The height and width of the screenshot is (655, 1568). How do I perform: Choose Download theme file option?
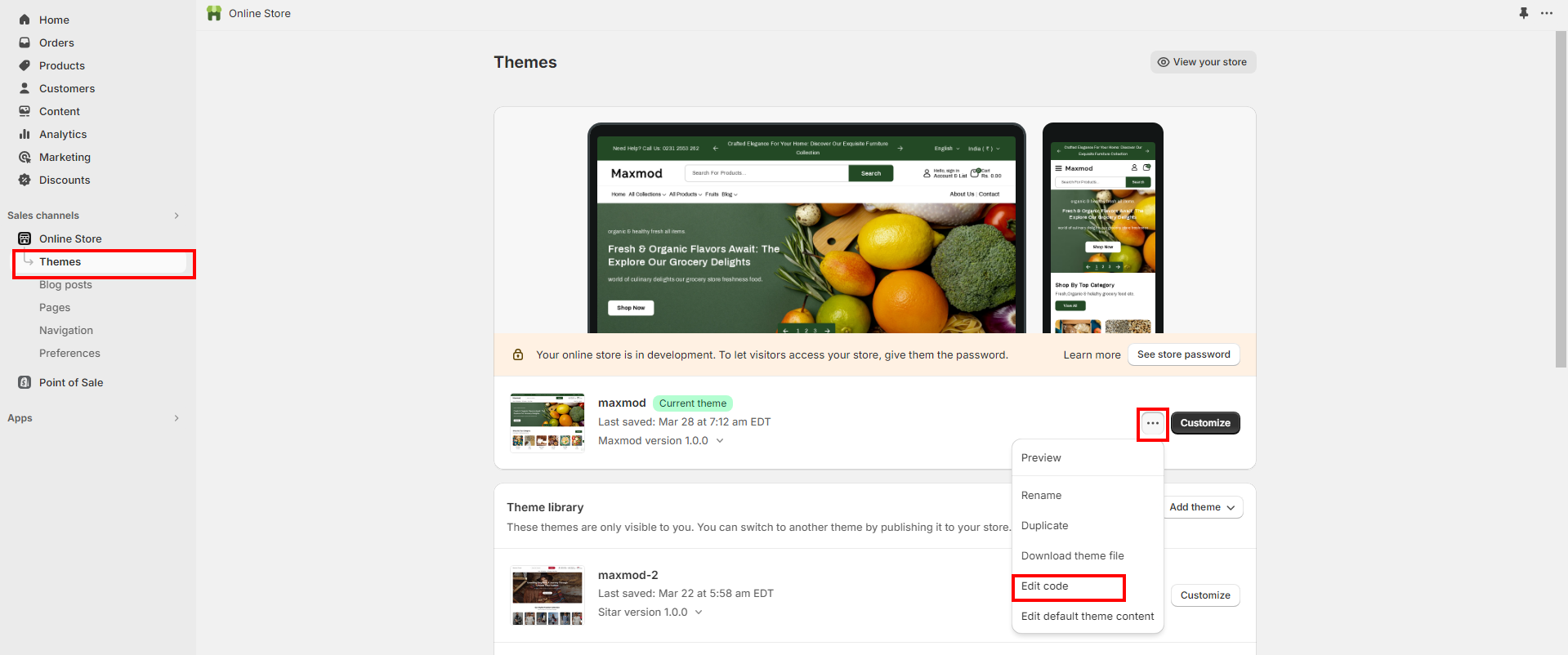pyautogui.click(x=1072, y=556)
